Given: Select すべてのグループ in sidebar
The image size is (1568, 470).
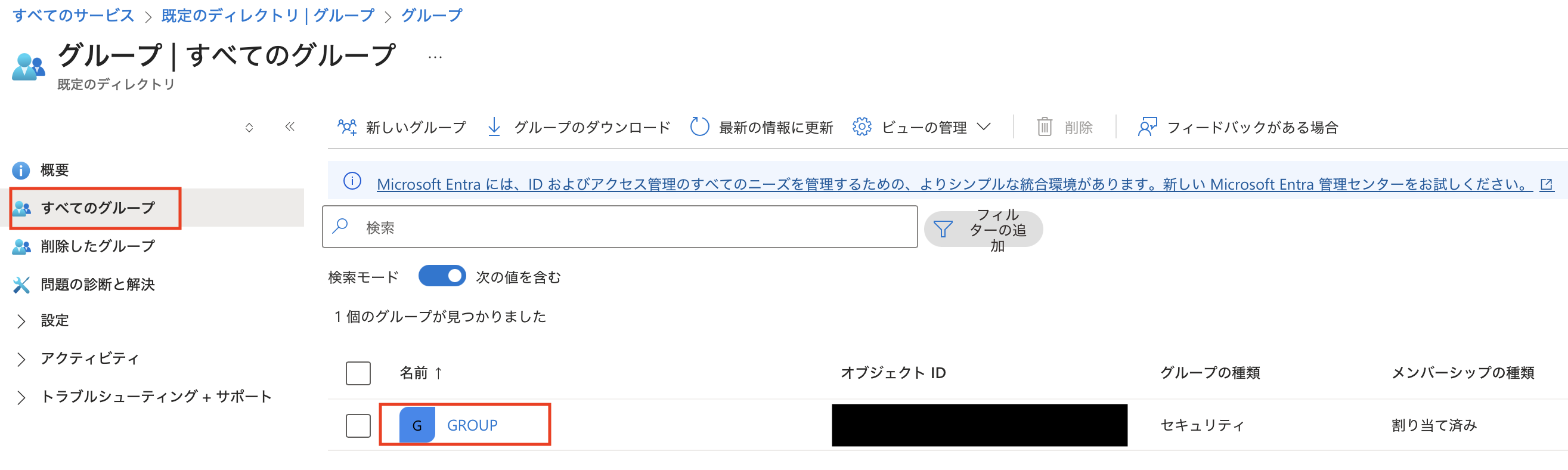Looking at the screenshot, I should [x=97, y=208].
